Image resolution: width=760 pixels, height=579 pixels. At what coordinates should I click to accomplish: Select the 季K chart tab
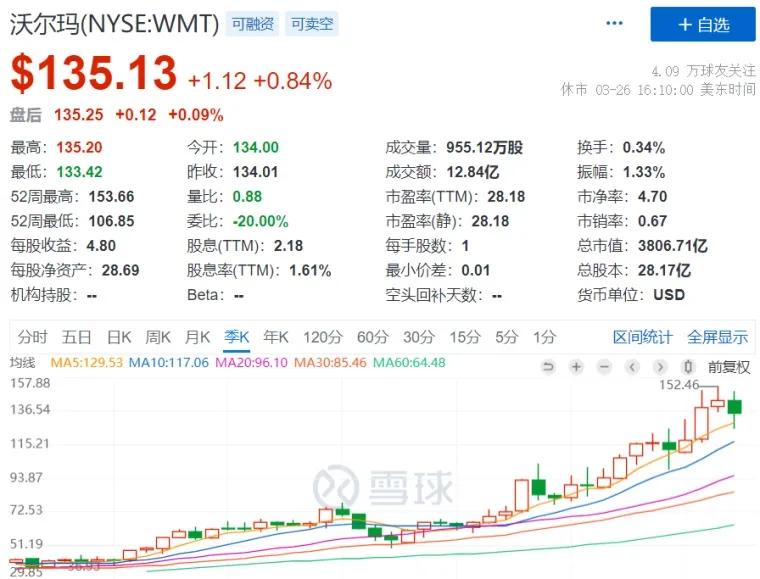point(237,337)
